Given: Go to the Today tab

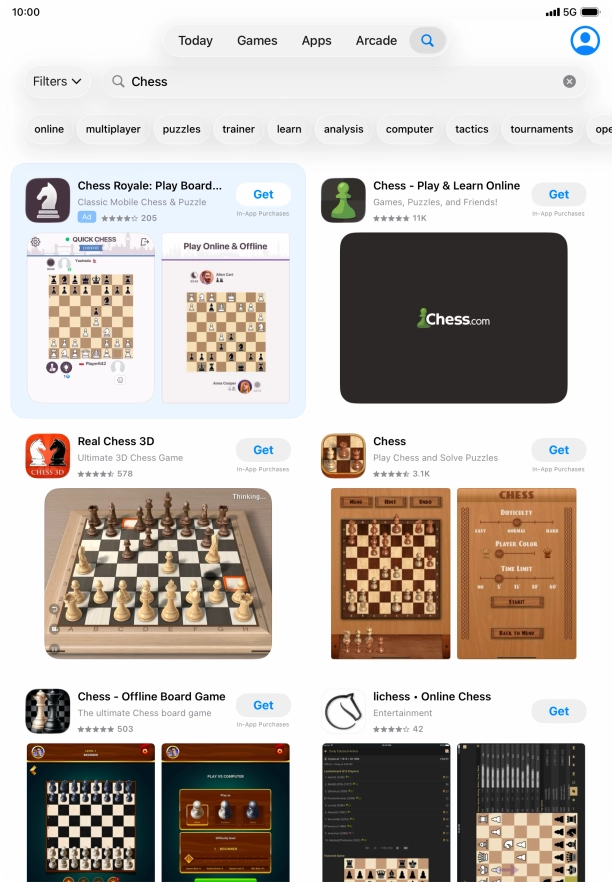Looking at the screenshot, I should pyautogui.click(x=195, y=40).
